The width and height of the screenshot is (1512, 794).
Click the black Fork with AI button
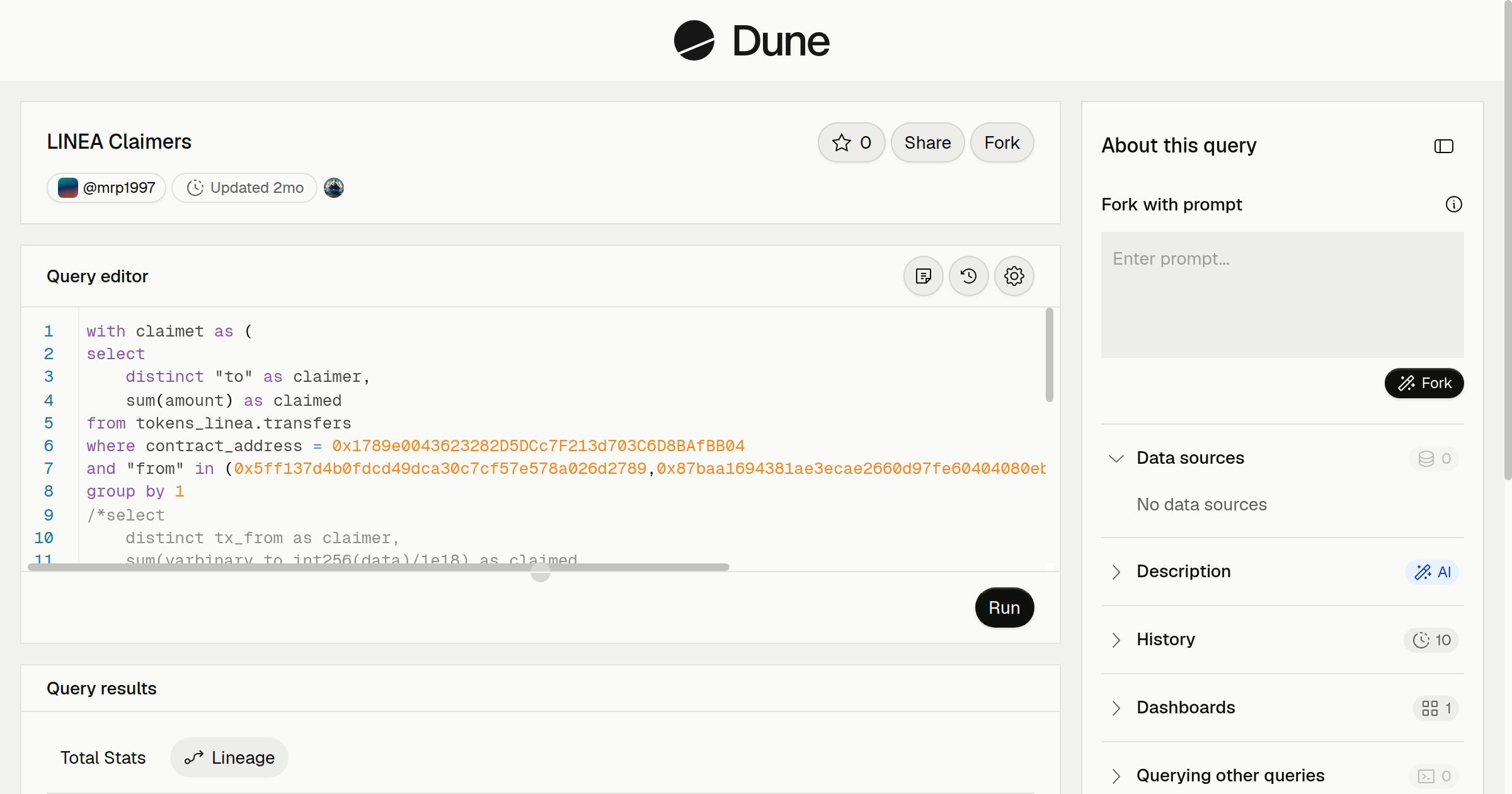(x=1424, y=383)
